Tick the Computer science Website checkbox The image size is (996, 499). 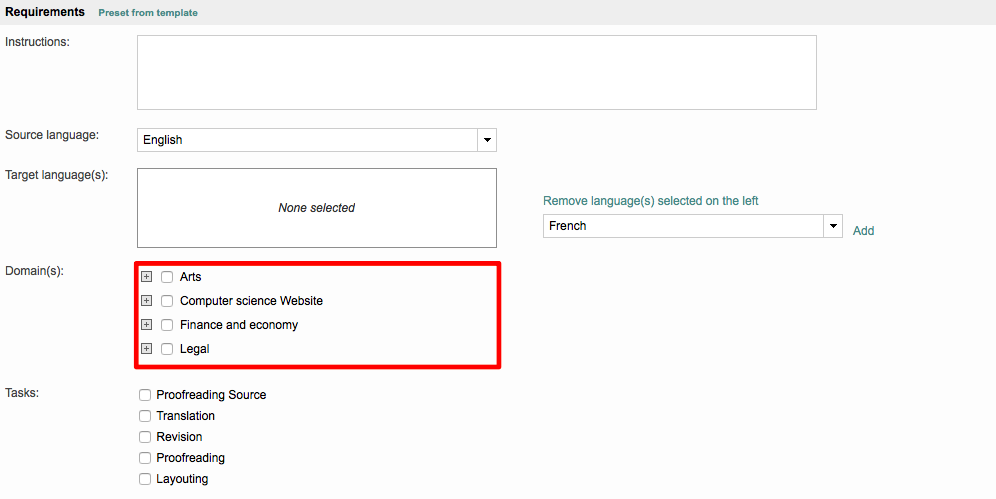pyautogui.click(x=167, y=301)
